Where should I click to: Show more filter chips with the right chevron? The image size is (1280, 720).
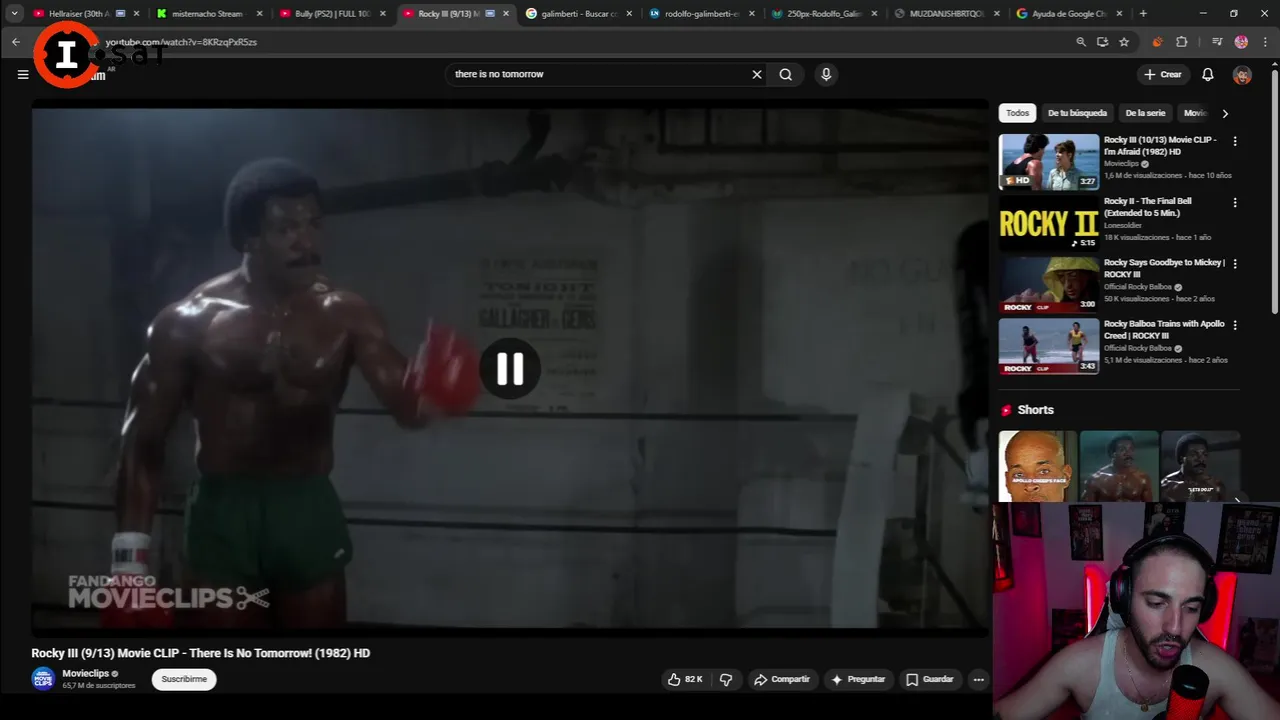click(x=1225, y=113)
